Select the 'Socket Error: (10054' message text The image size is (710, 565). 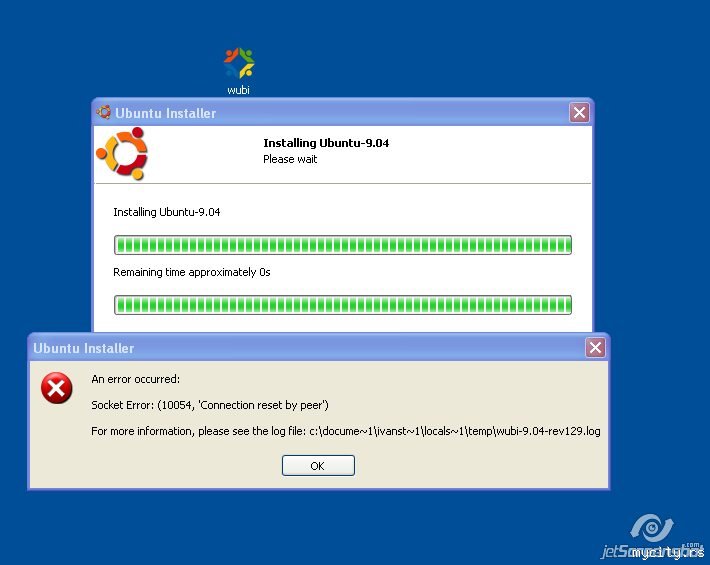coord(210,405)
